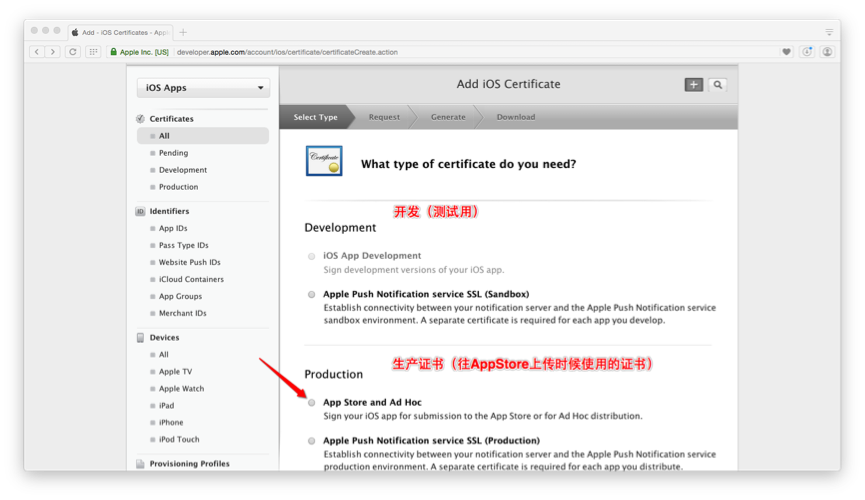Screen dimensions: 865x500
Task: Click the Identifiers sidebar heading
Action: 169,211
